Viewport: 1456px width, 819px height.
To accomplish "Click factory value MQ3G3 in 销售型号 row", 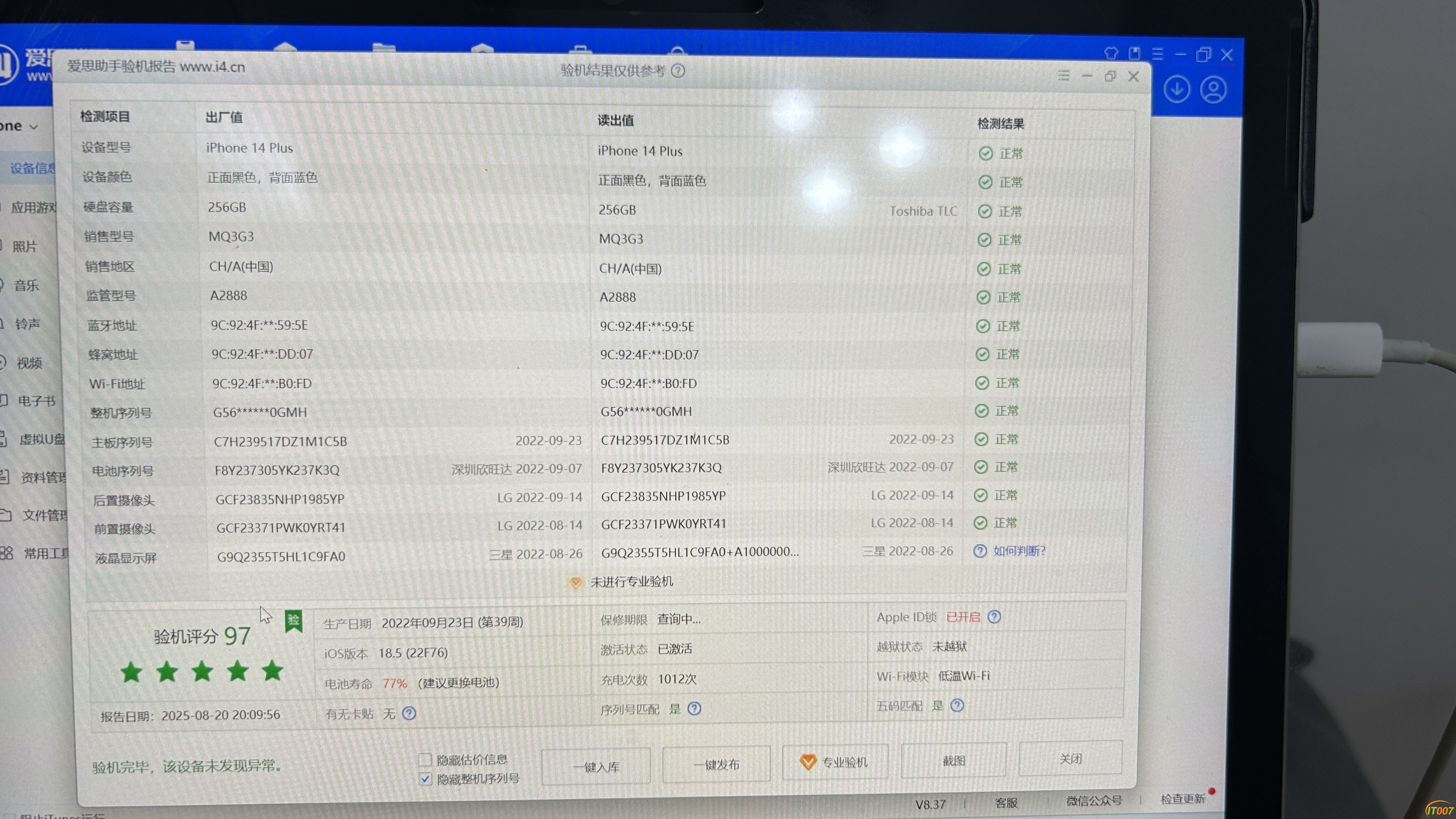I will [x=231, y=236].
